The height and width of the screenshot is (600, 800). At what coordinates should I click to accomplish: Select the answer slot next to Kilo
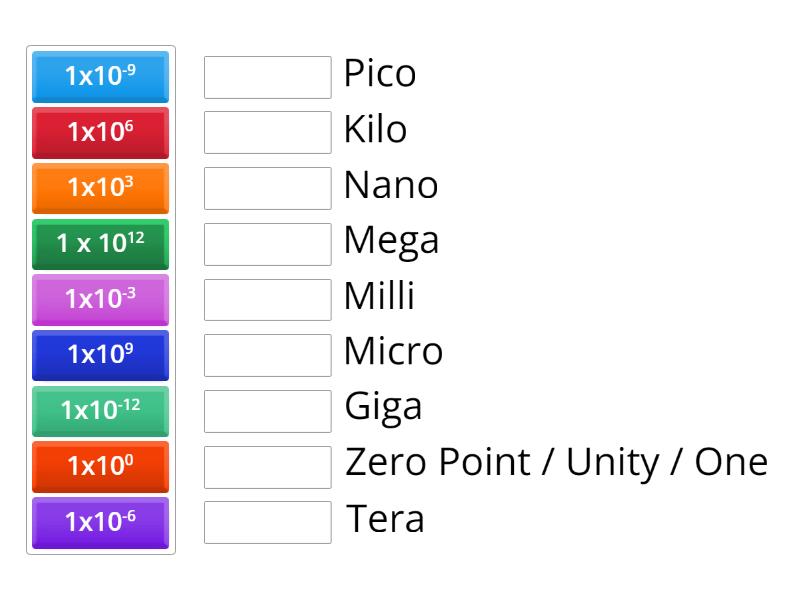coord(267,132)
